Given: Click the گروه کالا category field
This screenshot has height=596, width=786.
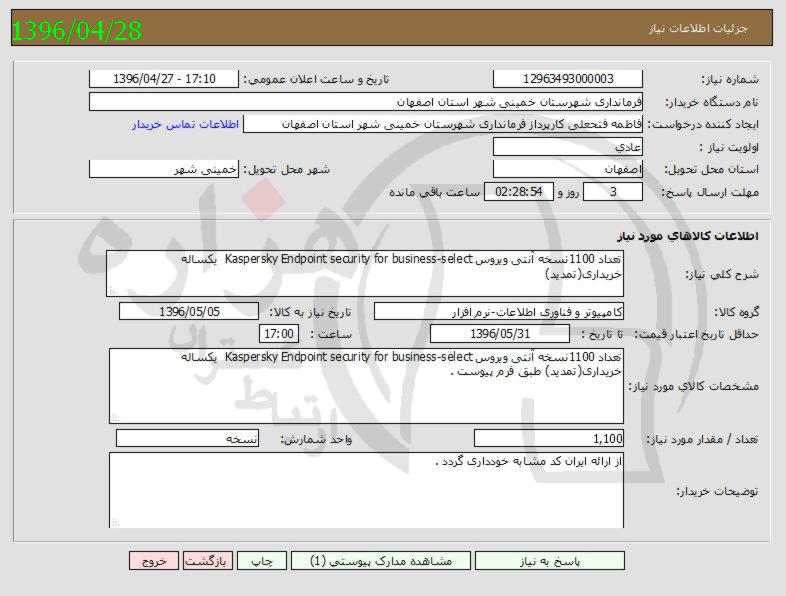Looking at the screenshot, I should click(498, 311).
